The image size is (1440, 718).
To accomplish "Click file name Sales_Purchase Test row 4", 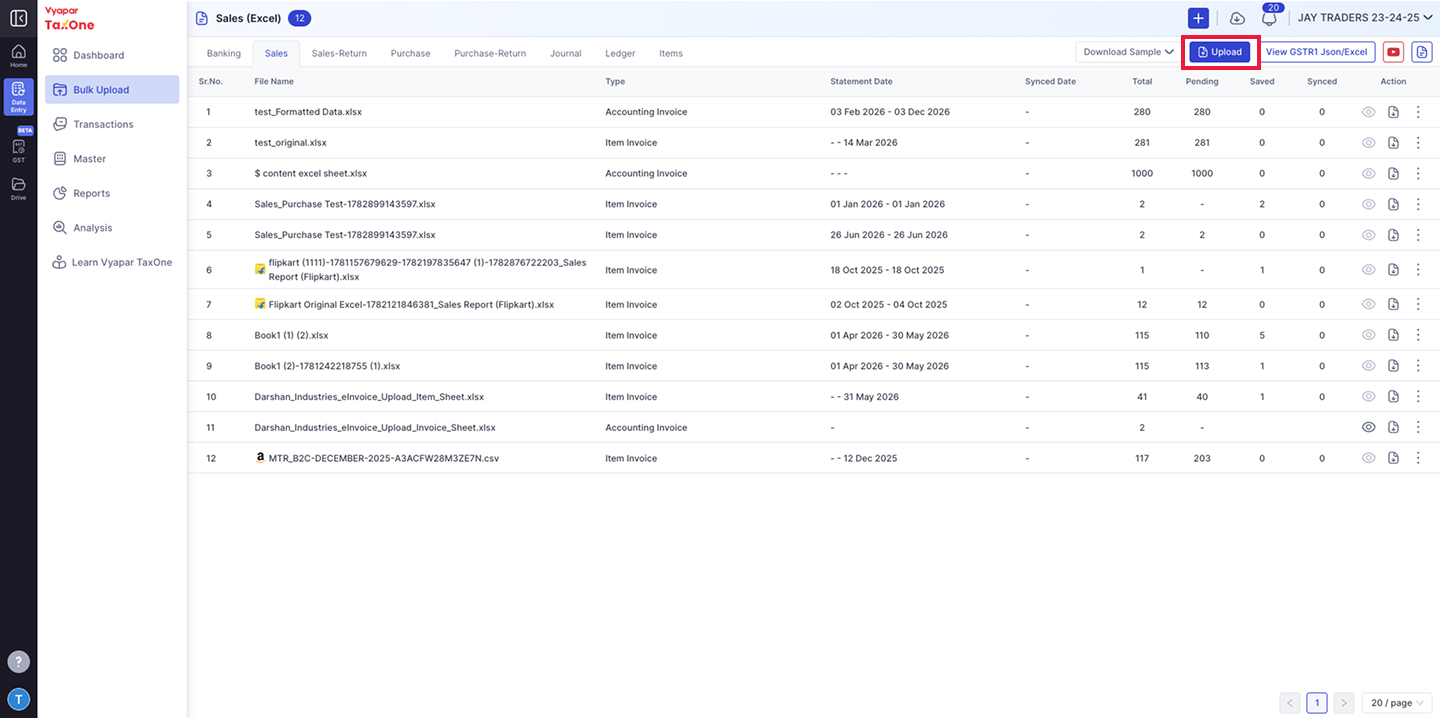I will [345, 204].
